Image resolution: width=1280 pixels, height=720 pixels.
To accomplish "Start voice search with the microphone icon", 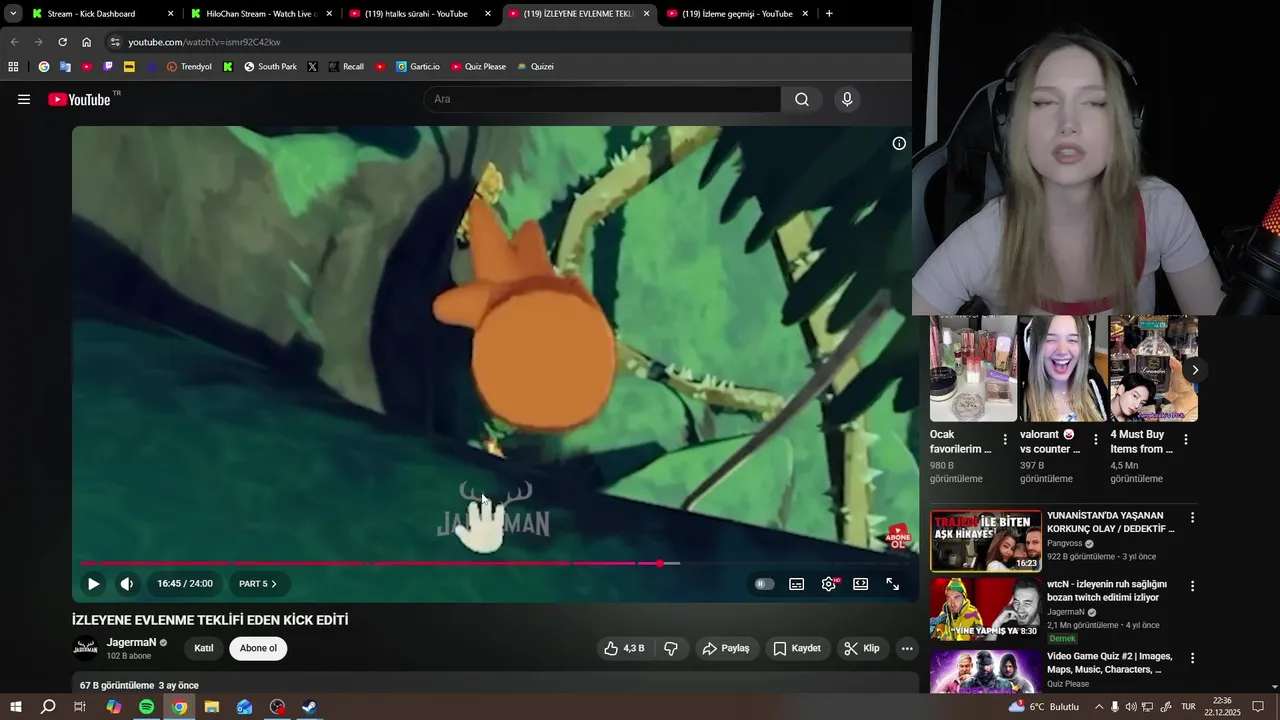I will (x=847, y=99).
